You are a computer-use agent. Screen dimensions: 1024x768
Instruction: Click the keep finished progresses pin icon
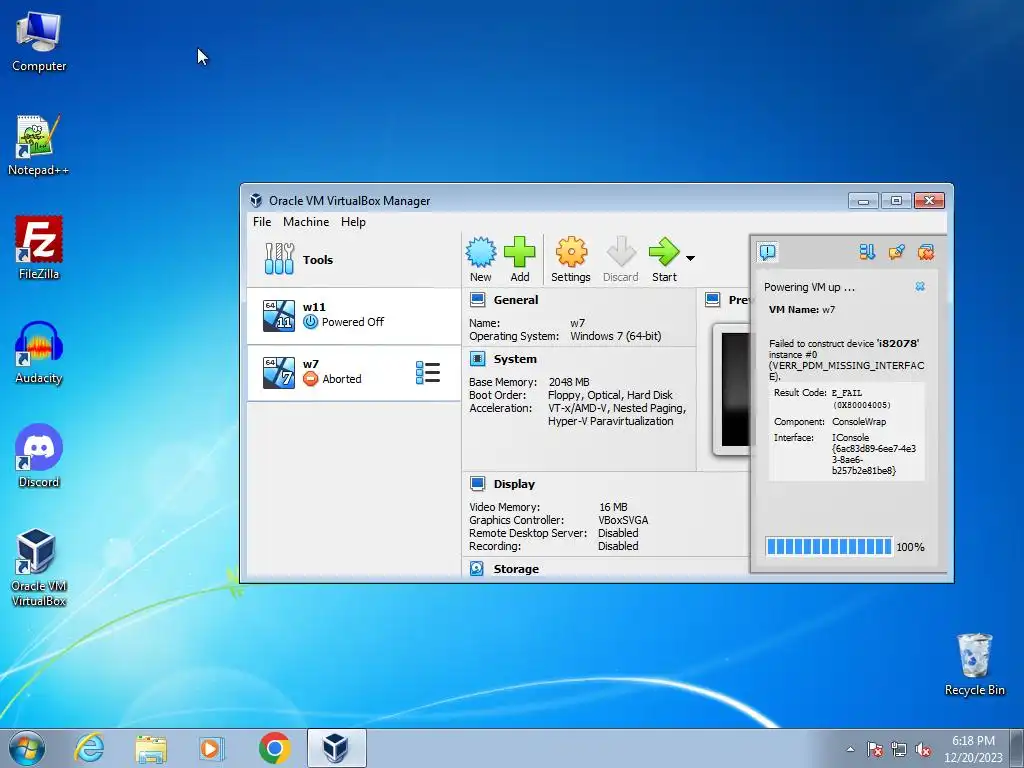896,252
